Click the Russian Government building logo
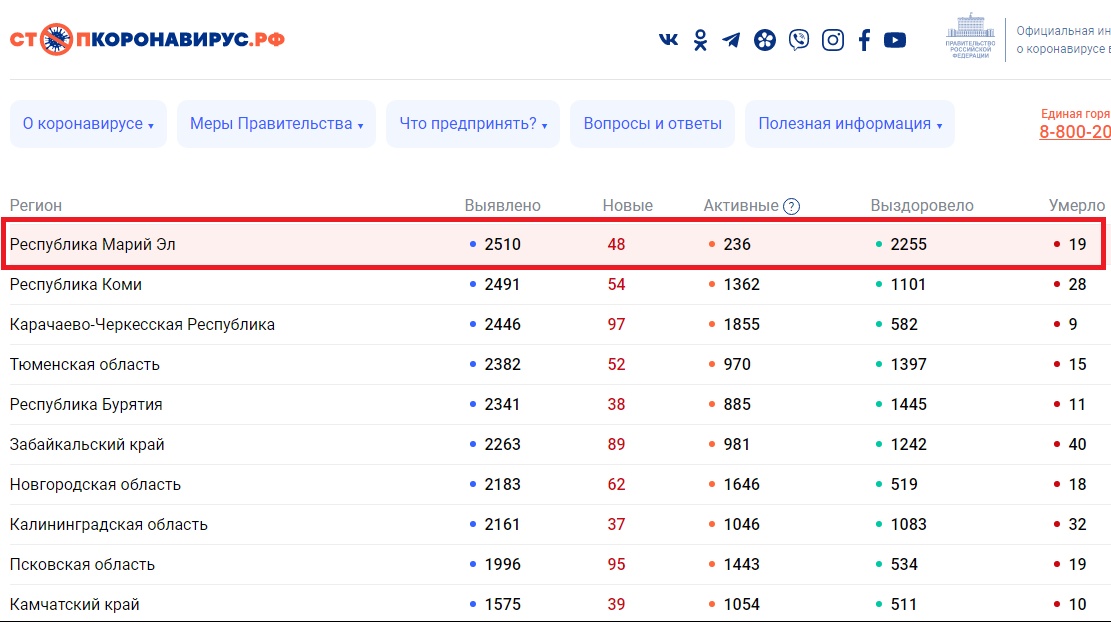This screenshot has height=627, width=1111. pyautogui.click(x=970, y=37)
